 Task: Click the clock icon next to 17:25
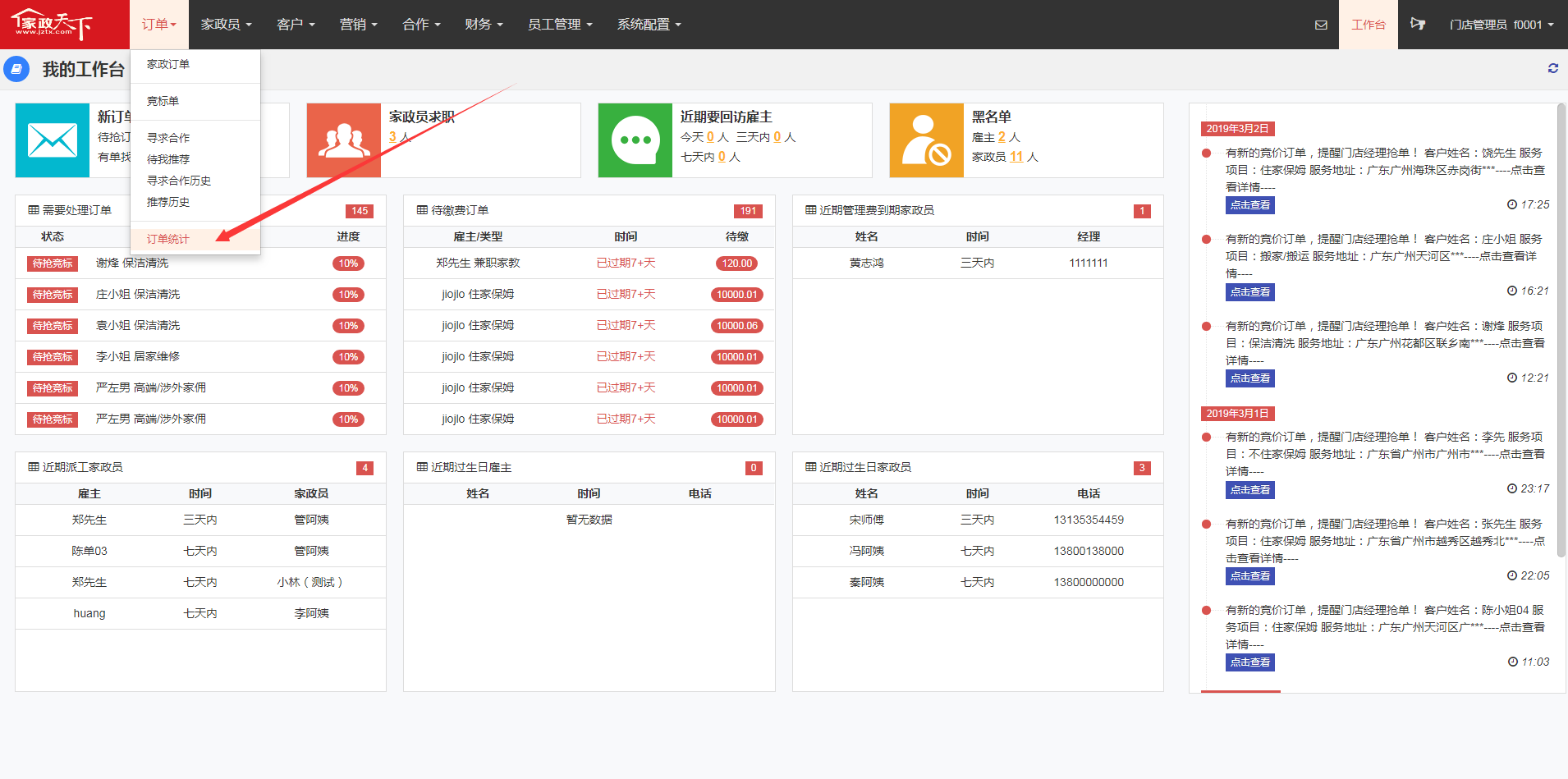coord(1512,204)
